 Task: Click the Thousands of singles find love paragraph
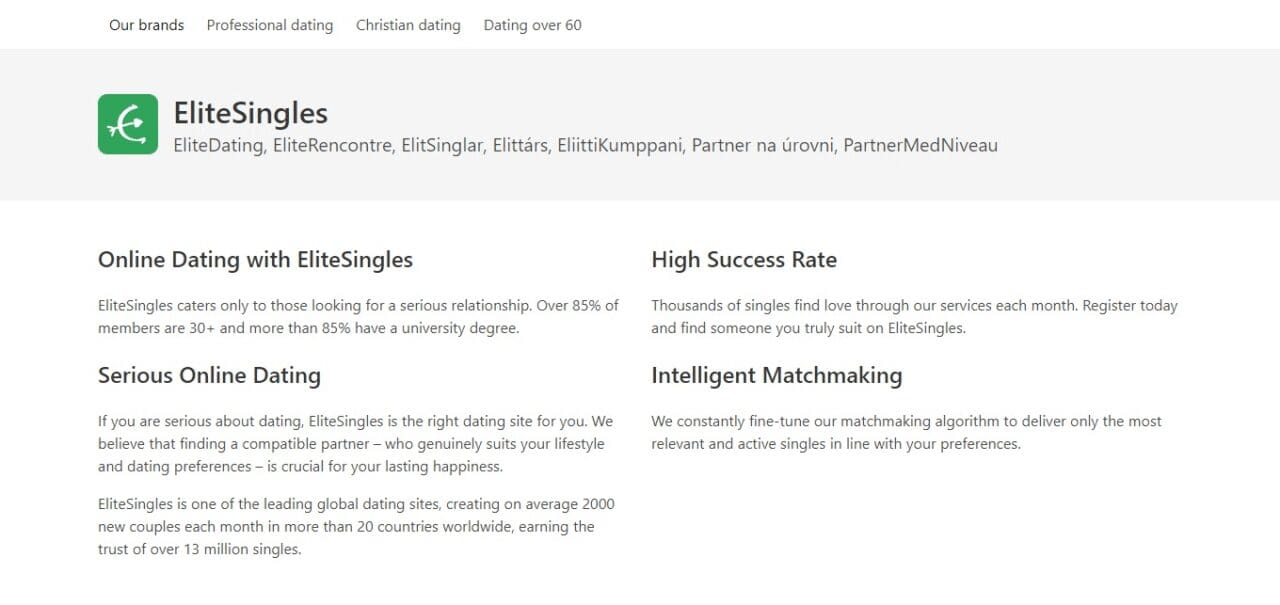click(x=915, y=317)
